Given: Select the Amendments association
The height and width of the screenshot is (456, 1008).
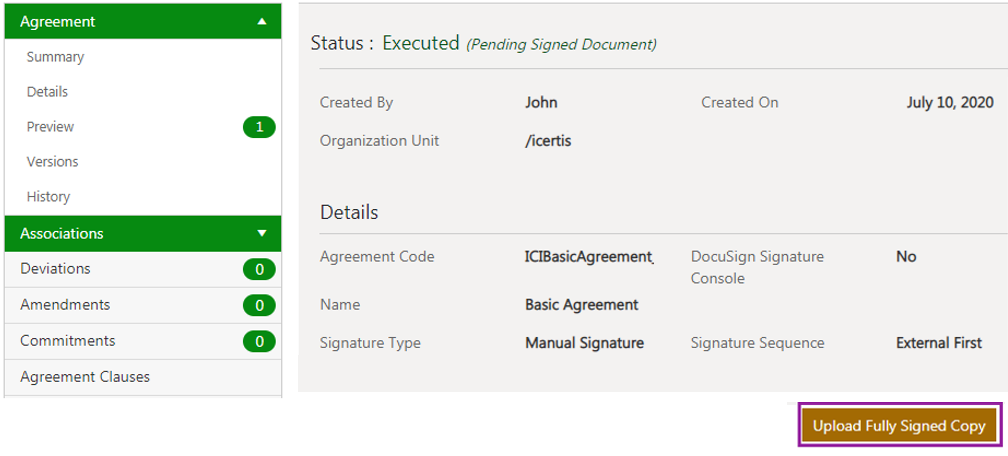Looking at the screenshot, I should pos(65,305).
